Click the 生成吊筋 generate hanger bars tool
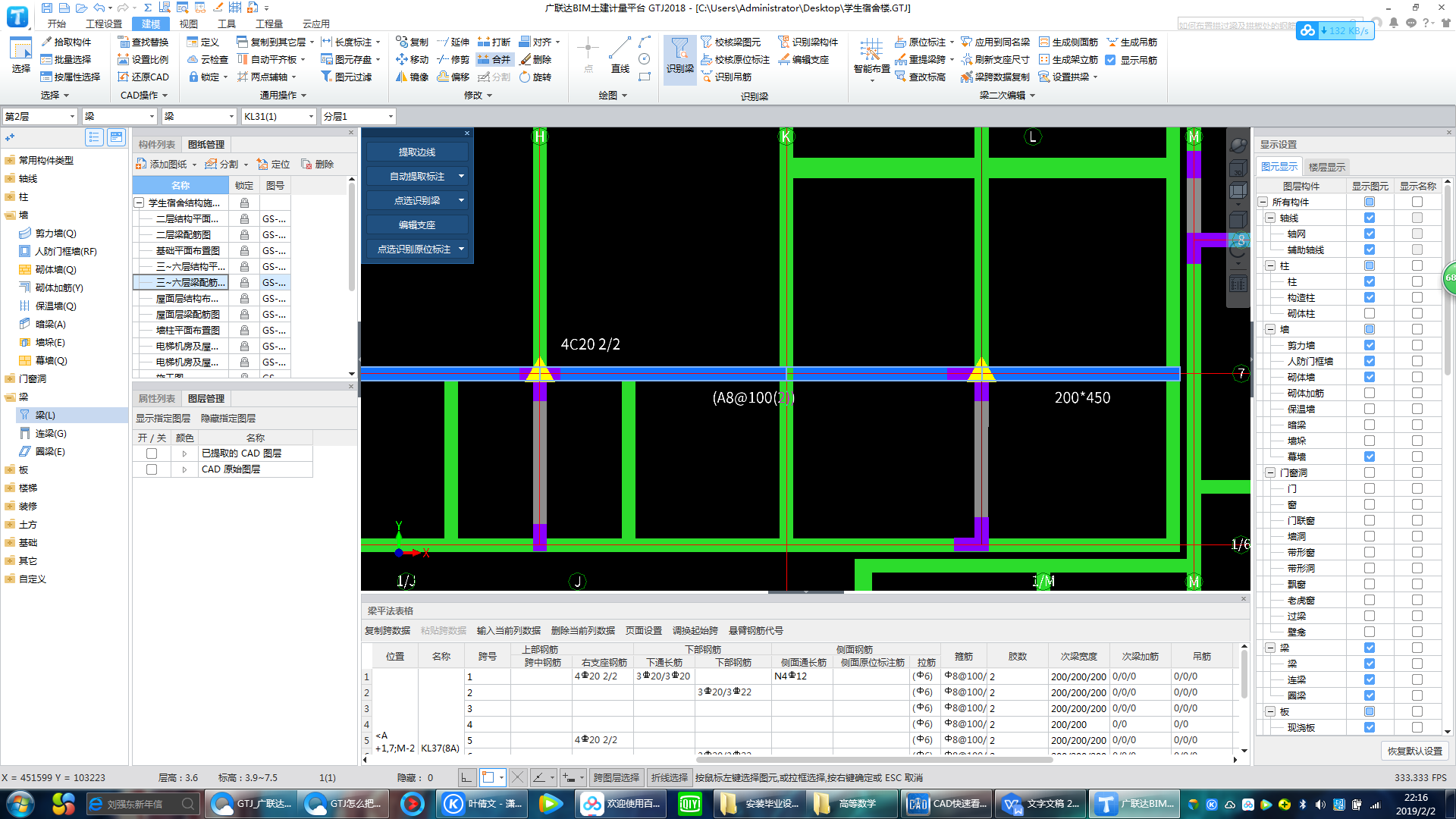Viewport: 1456px width, 819px height. [1131, 42]
